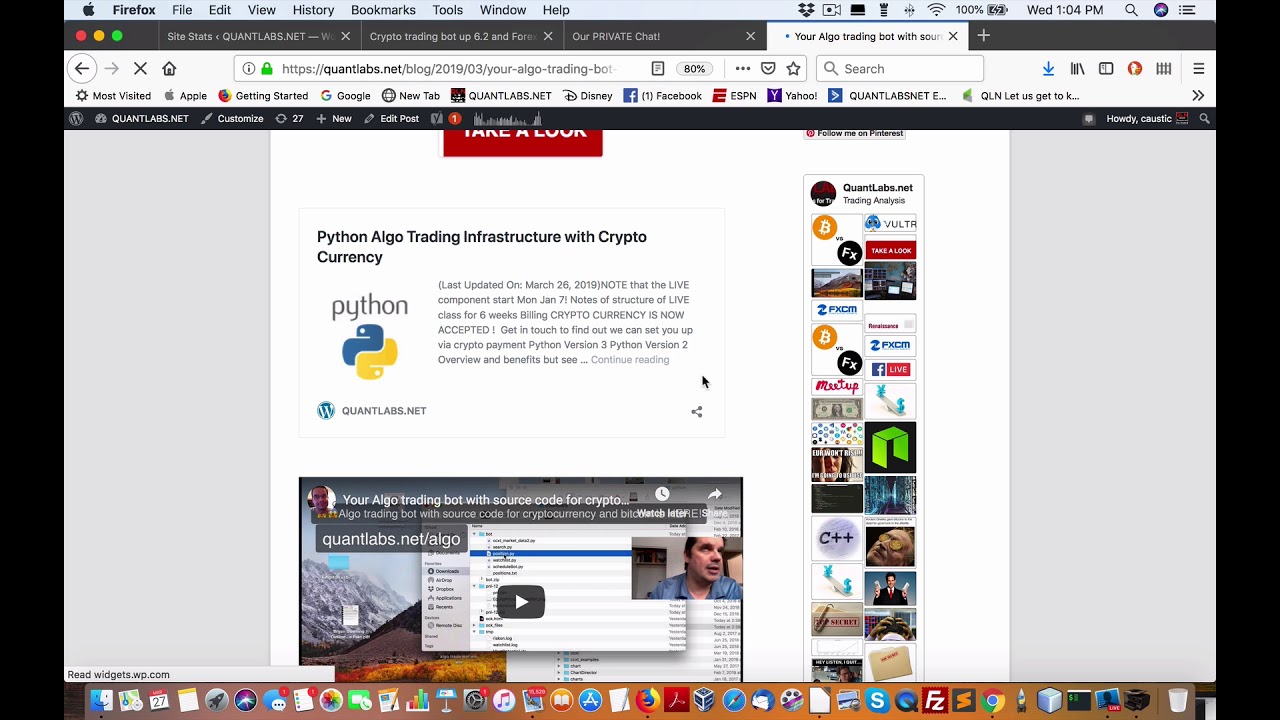Open Python Algo Trading Infrastructure post title

[x=482, y=247]
